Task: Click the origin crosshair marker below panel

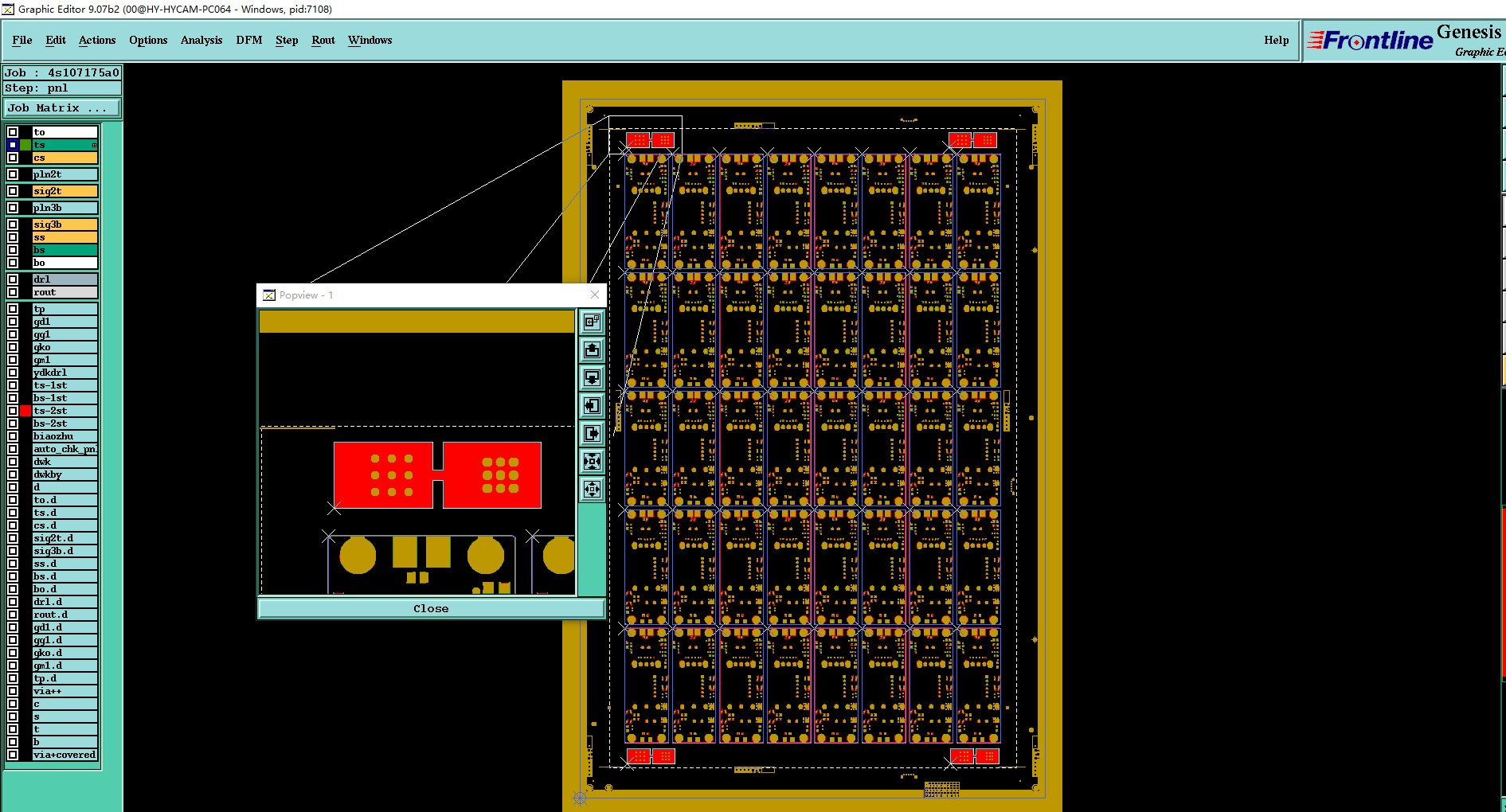Action: (580, 798)
